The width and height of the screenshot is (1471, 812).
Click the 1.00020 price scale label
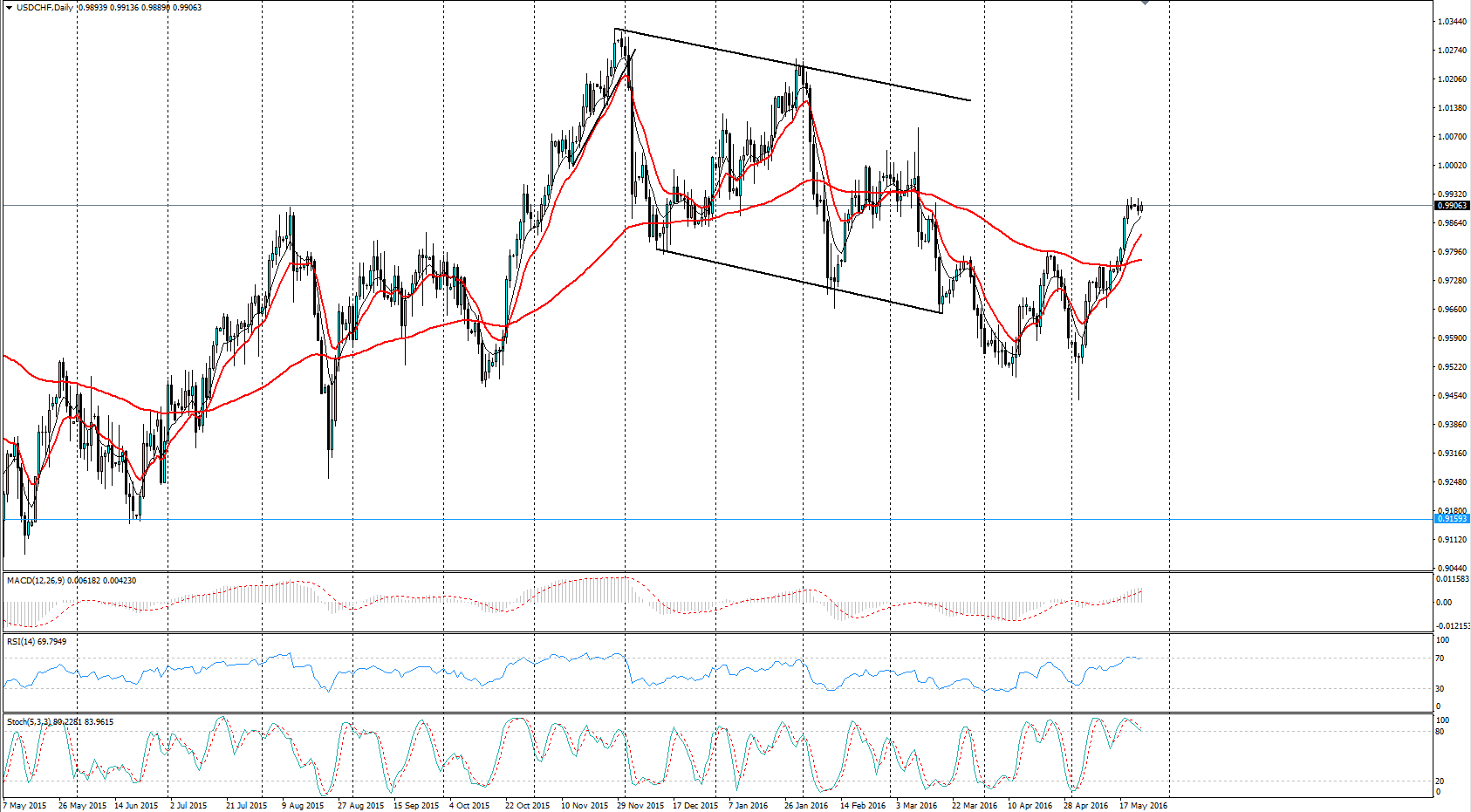point(1452,166)
